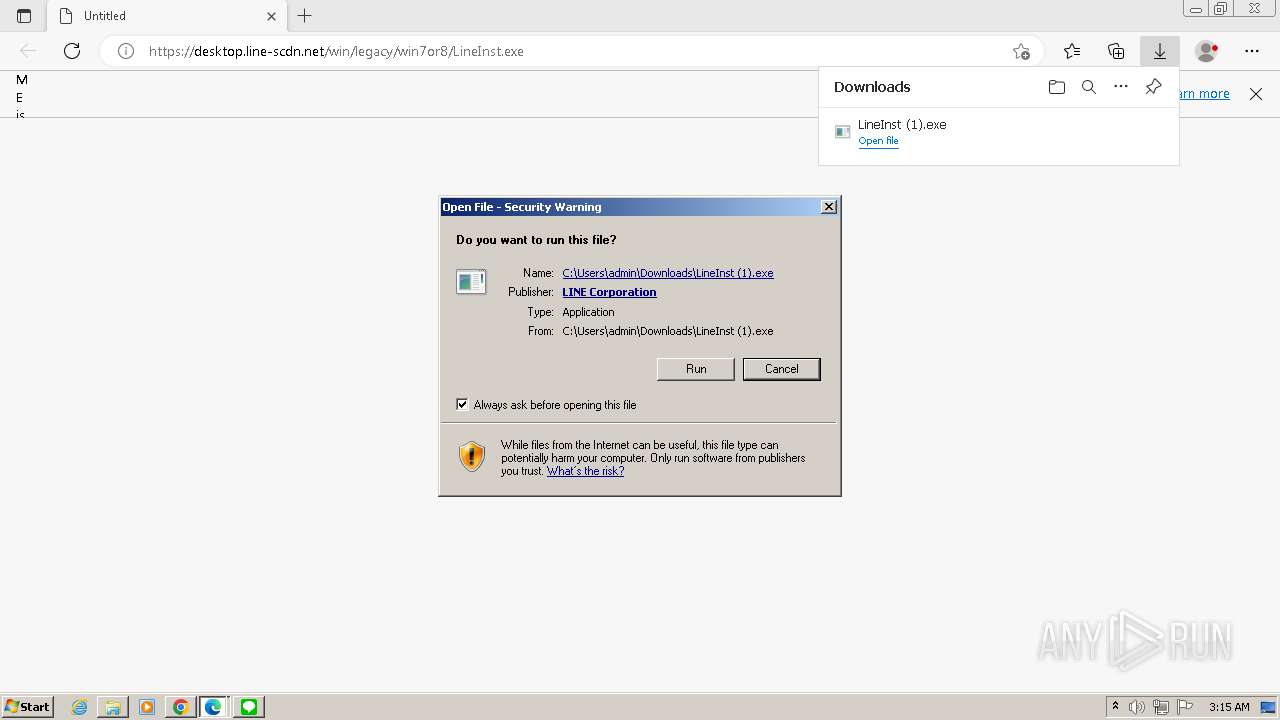This screenshot has height=720, width=1280.
Task: Click the file path Name link
Action: point(668,273)
